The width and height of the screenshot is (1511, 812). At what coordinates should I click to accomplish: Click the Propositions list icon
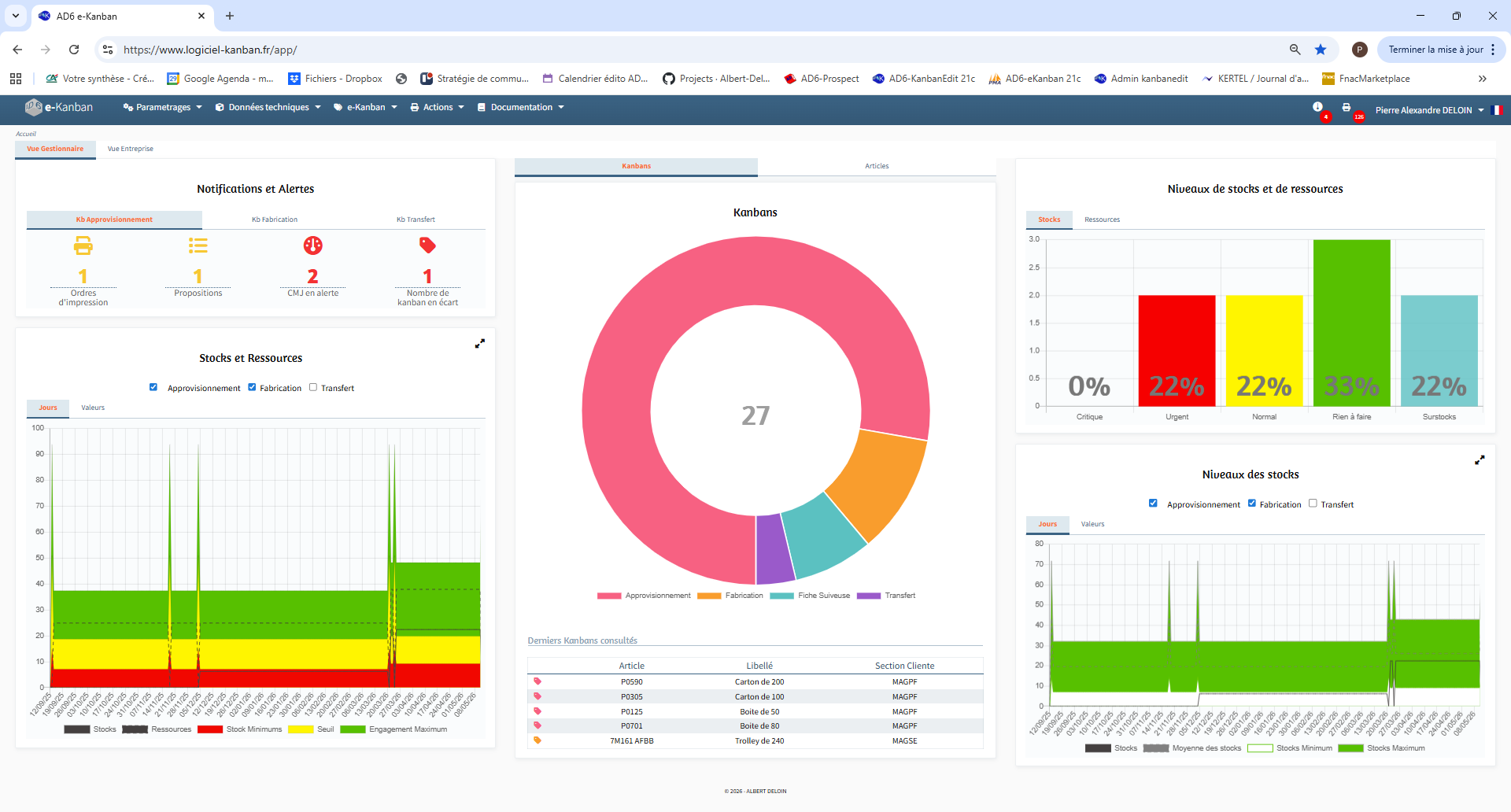(198, 246)
